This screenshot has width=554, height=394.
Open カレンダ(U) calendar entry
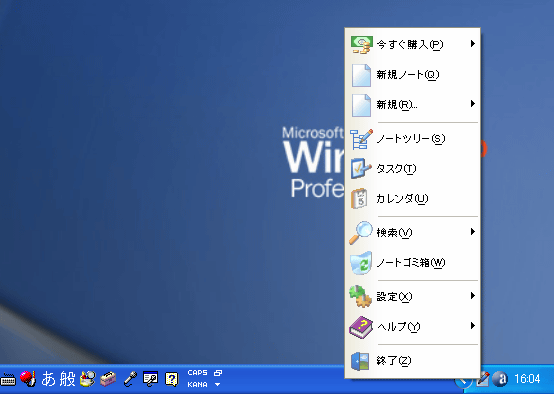pos(412,199)
